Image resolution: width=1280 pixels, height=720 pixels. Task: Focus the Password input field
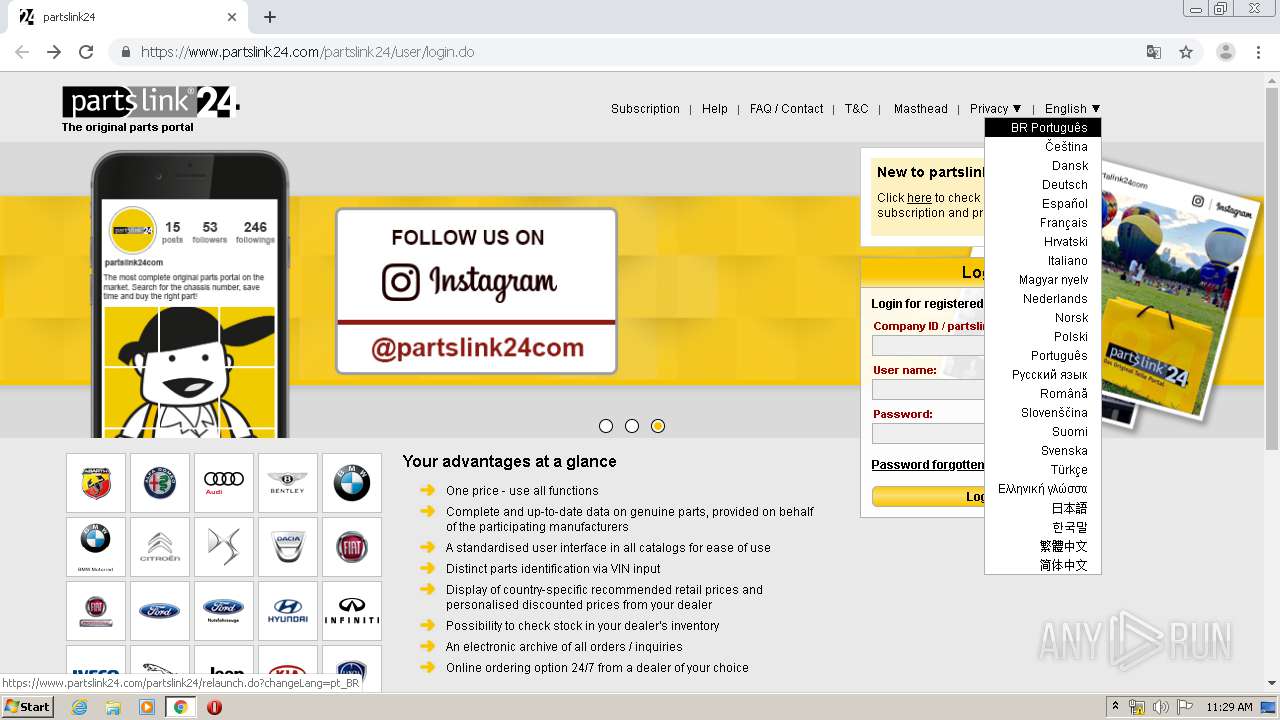point(928,434)
